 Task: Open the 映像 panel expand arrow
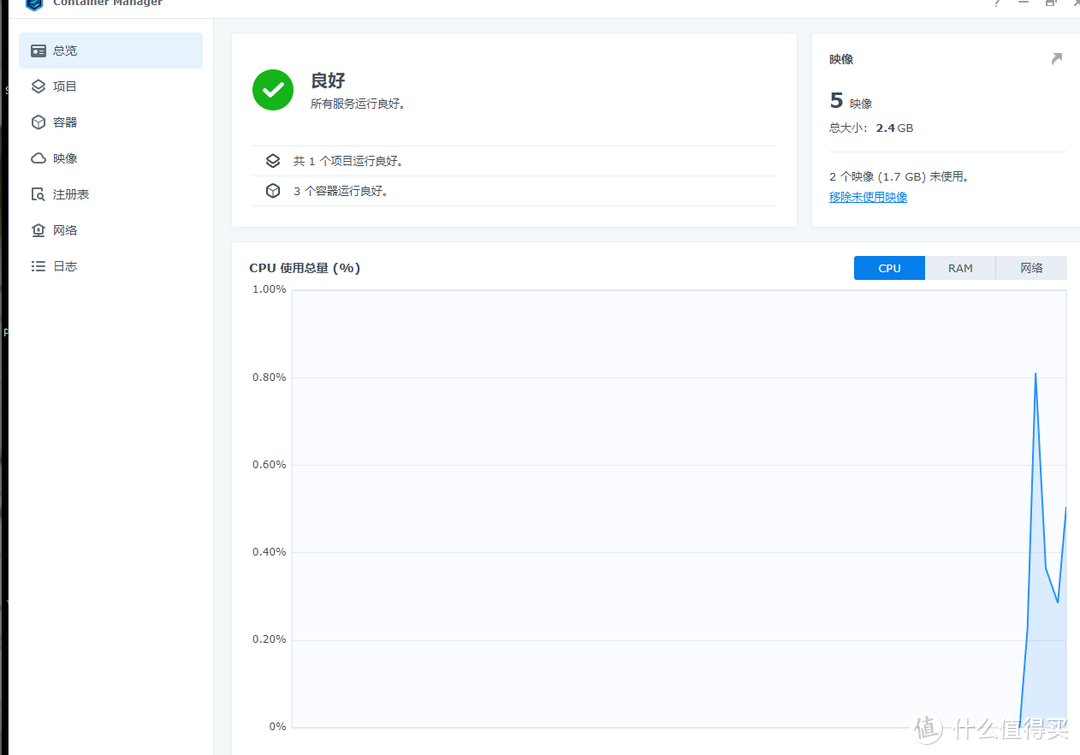coord(1056,58)
